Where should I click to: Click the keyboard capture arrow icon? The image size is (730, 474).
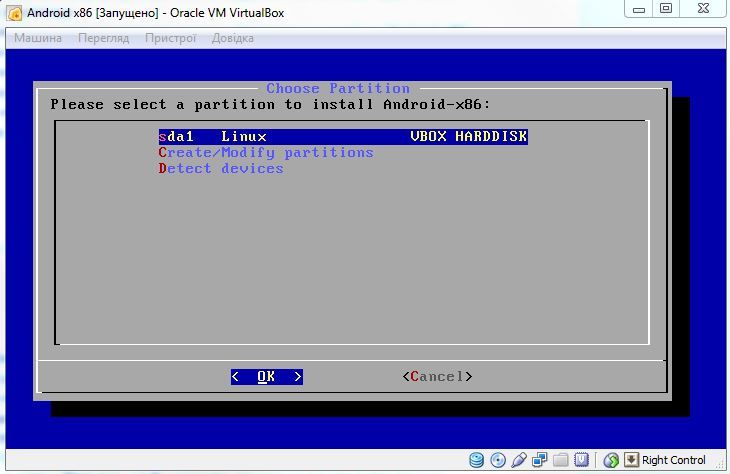(631, 460)
